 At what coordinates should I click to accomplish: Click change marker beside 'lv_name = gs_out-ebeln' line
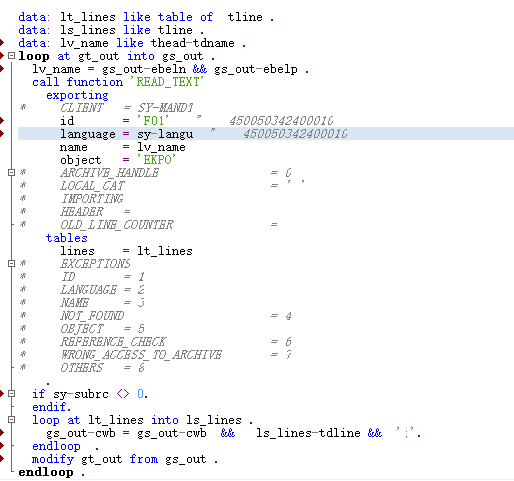[x=2, y=69]
